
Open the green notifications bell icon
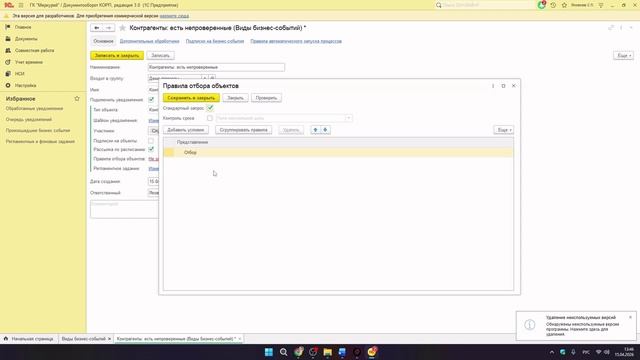click(x=541, y=5)
